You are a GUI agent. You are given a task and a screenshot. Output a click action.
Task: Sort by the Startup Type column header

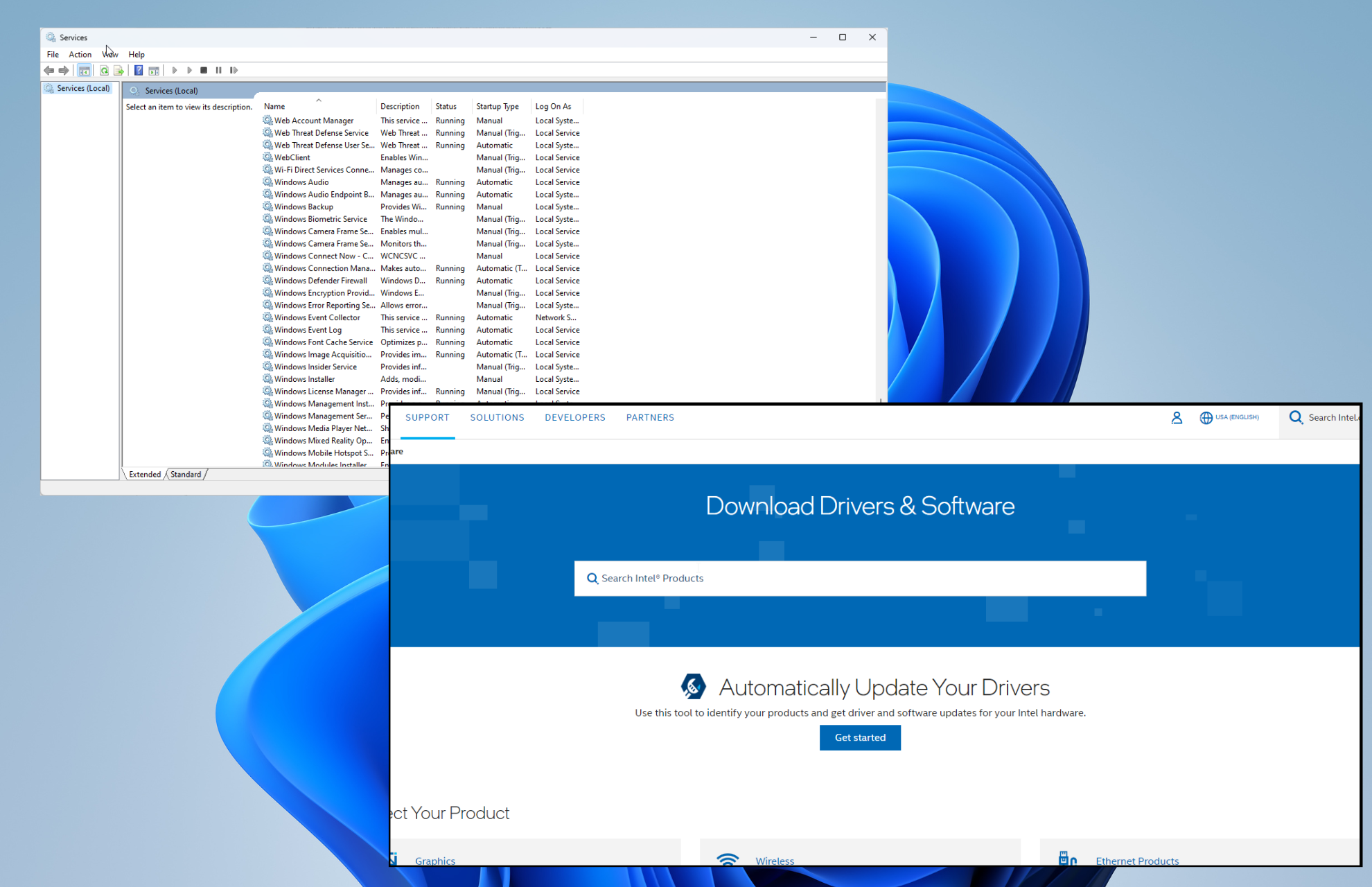pyautogui.click(x=502, y=106)
